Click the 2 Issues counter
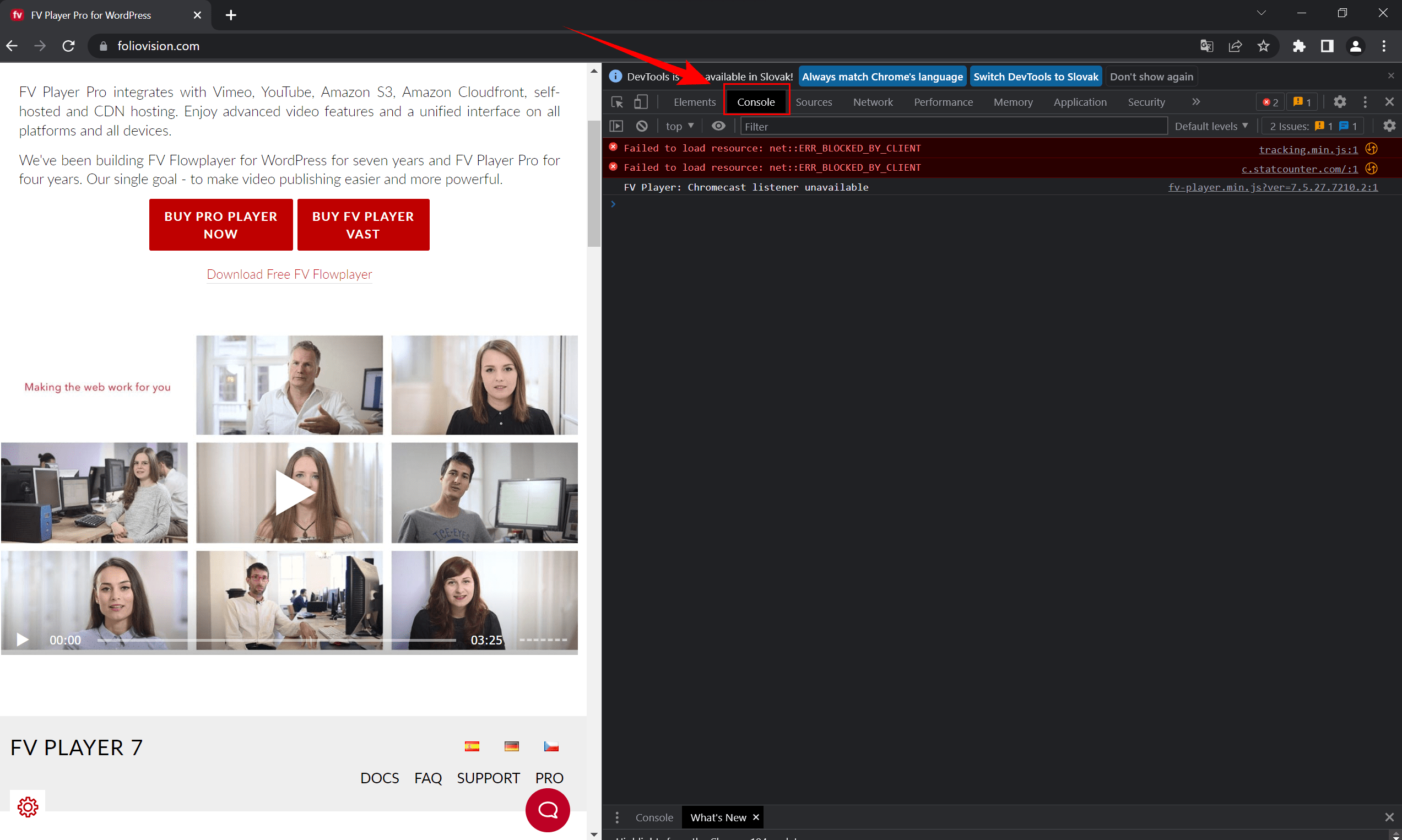This screenshot has width=1402, height=840. [1313, 126]
